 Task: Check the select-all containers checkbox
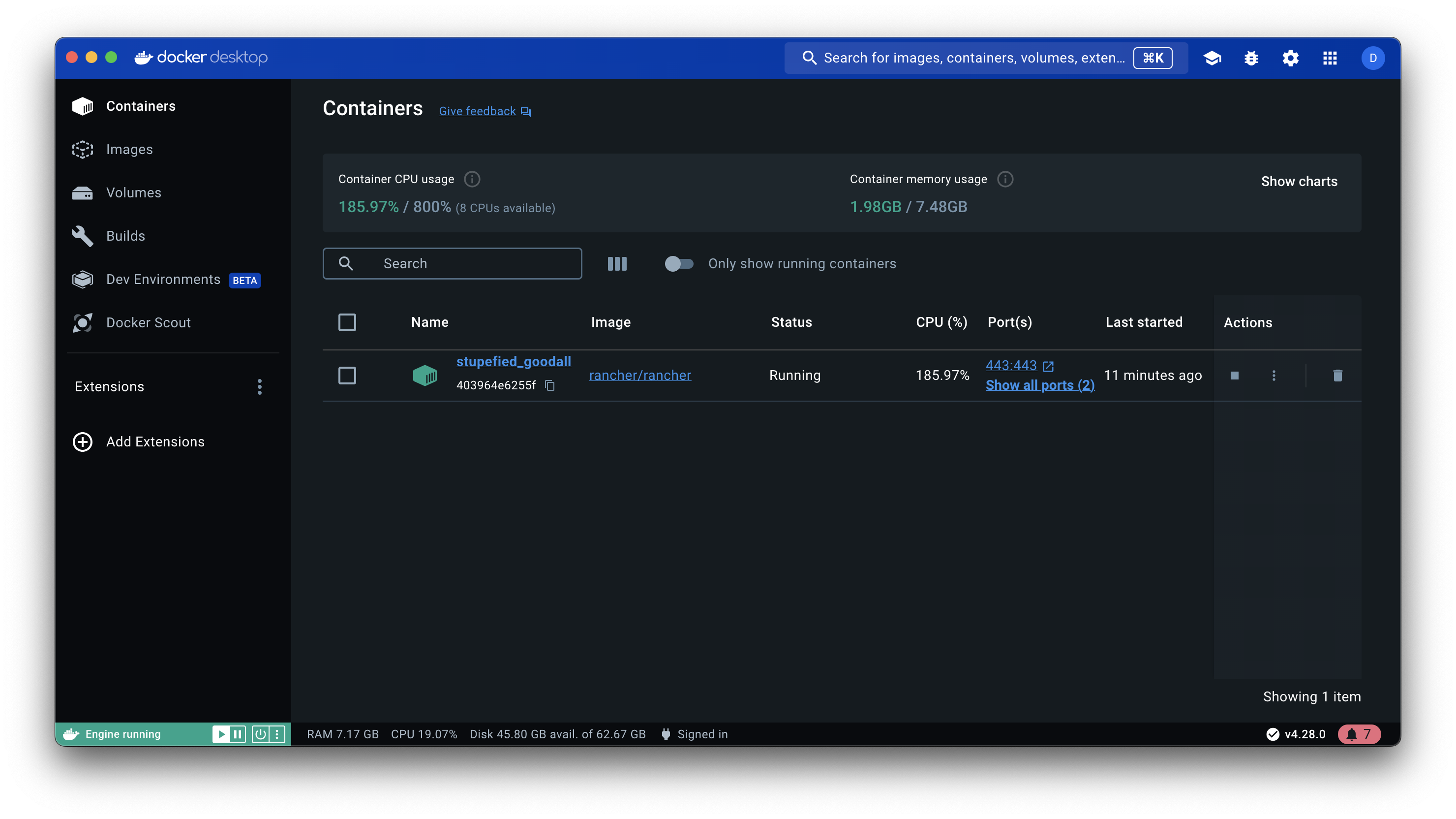[347, 322]
